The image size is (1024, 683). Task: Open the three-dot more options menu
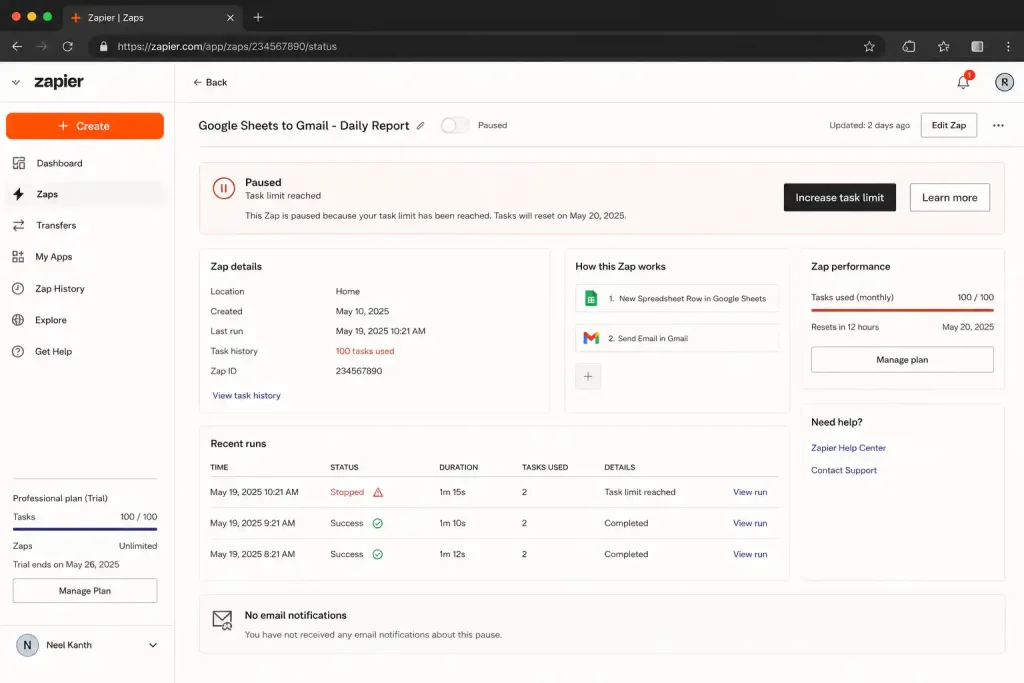[998, 125]
